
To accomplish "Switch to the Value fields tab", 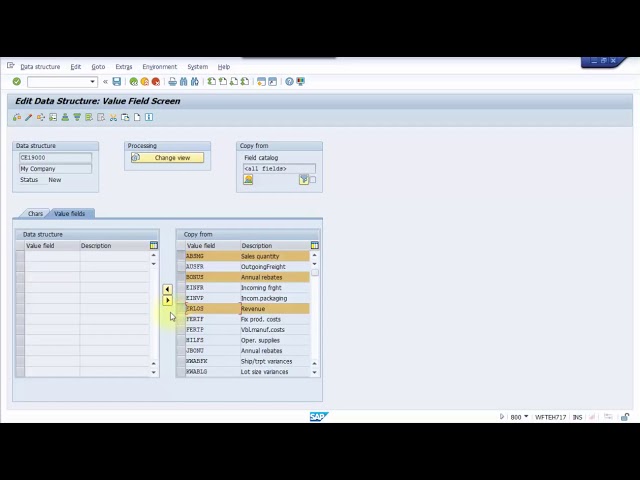I will (70, 213).
